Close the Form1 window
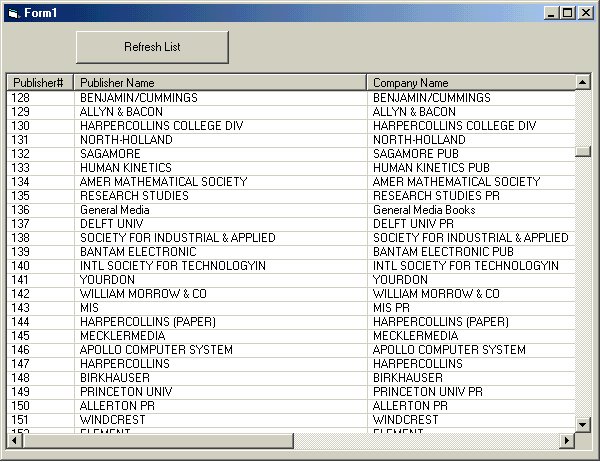Image resolution: width=600 pixels, height=462 pixels. 586,13
